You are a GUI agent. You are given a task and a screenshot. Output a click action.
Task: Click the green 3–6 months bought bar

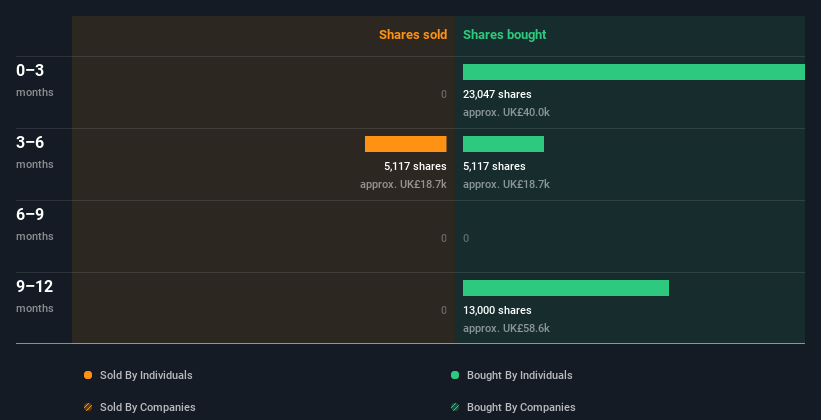pyautogui.click(x=503, y=144)
